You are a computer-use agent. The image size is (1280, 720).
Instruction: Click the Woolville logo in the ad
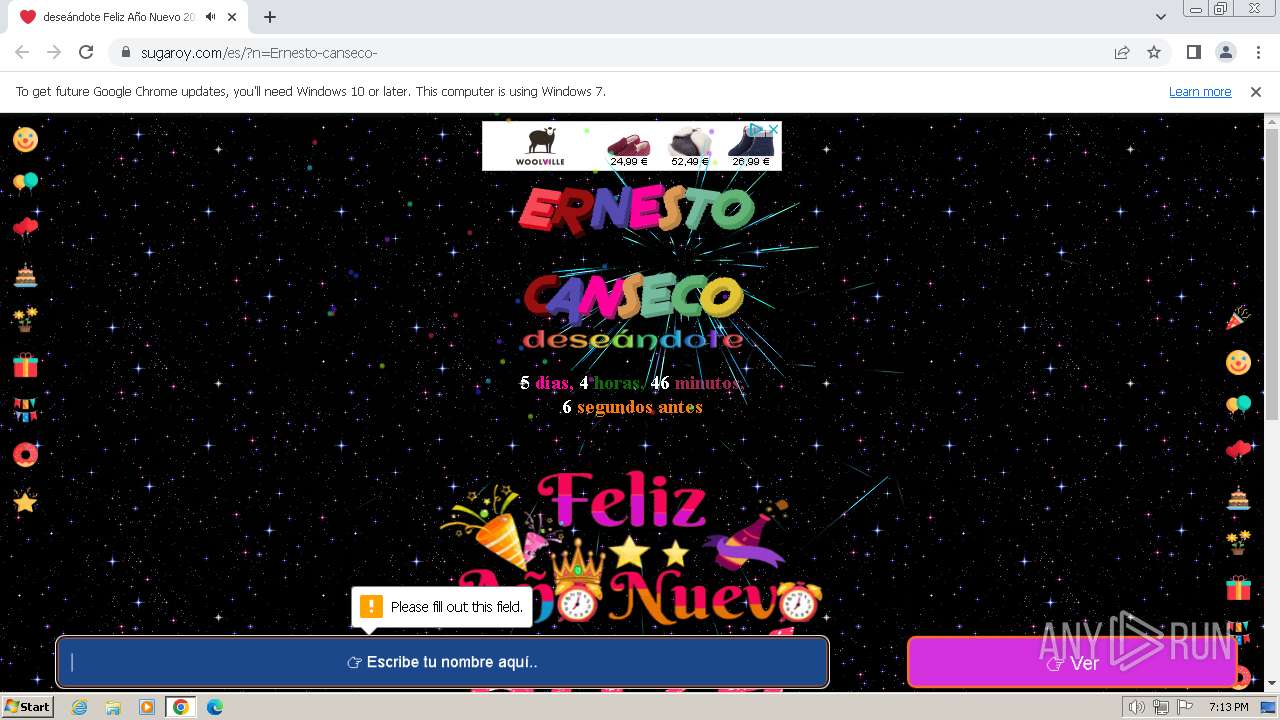(540, 146)
